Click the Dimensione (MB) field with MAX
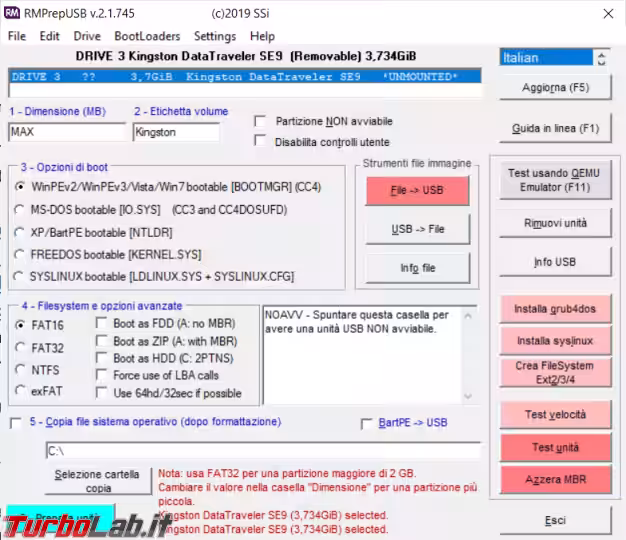Screen dimensions: 626x540 (67, 132)
